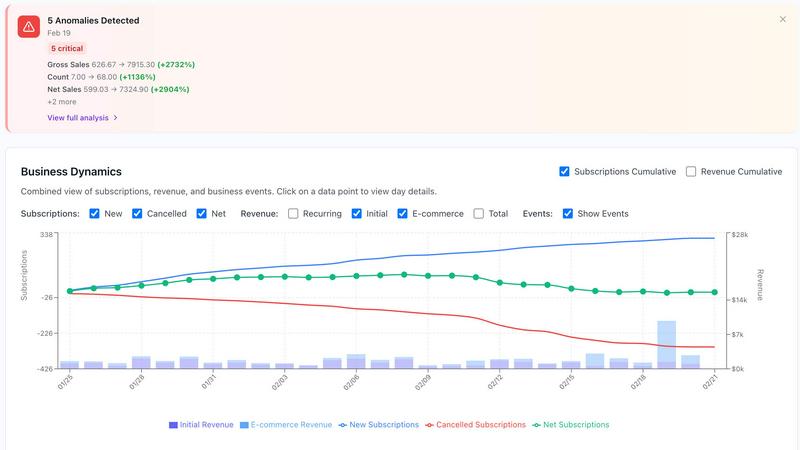Uncheck the Cancelled subscriptions checkbox
The image size is (800, 450).
point(137,213)
